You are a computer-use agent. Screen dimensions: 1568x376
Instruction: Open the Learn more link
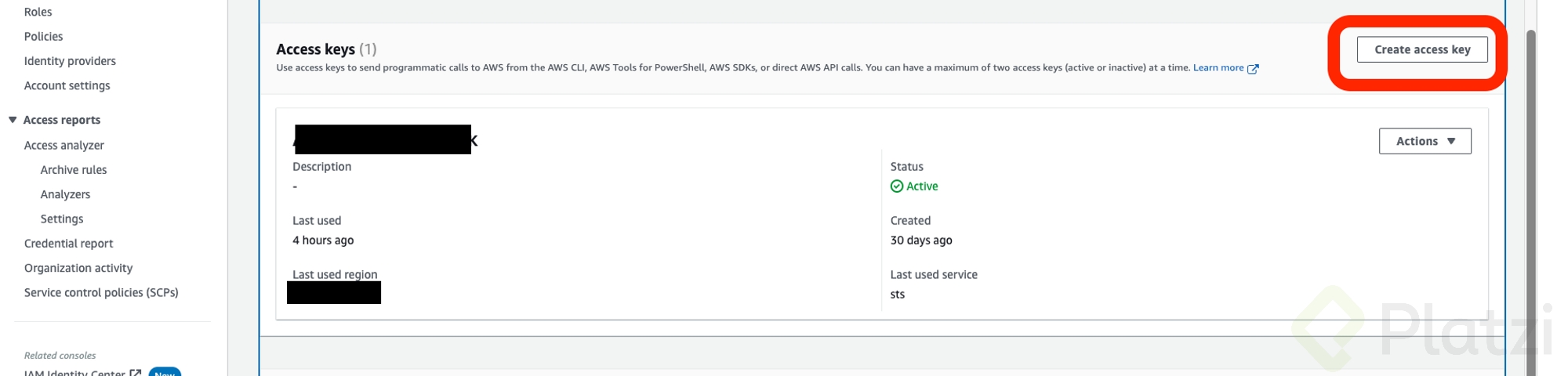(1218, 68)
